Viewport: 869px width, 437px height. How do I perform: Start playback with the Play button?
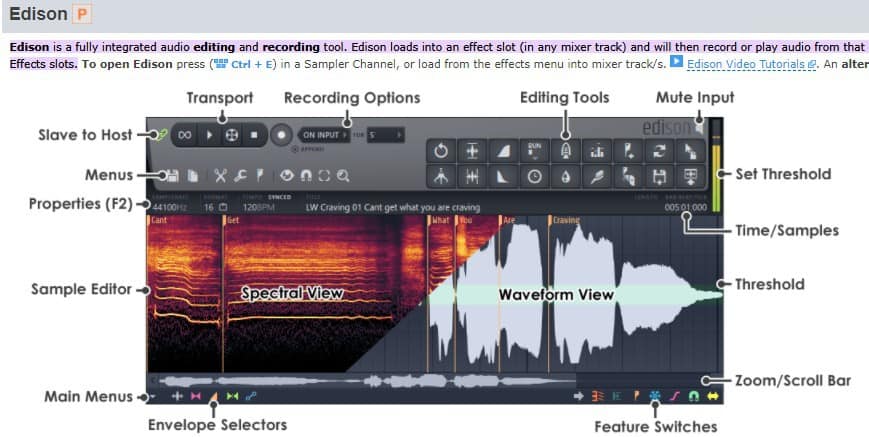[x=209, y=135]
